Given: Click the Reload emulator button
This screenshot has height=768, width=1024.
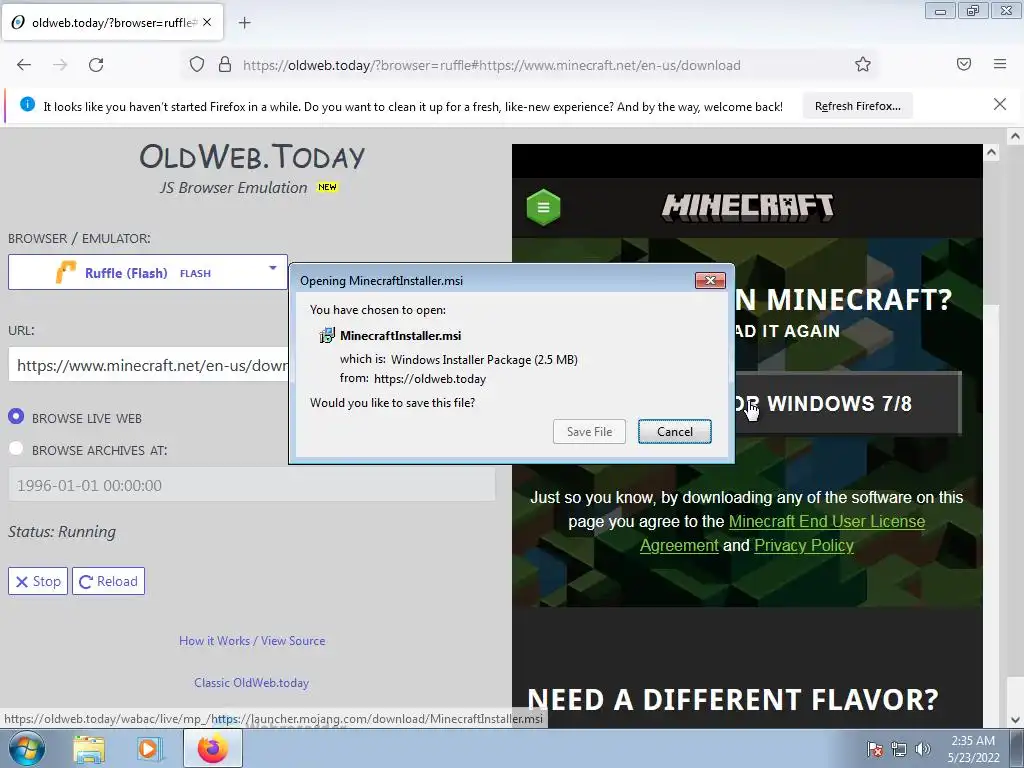Looking at the screenshot, I should [108, 581].
